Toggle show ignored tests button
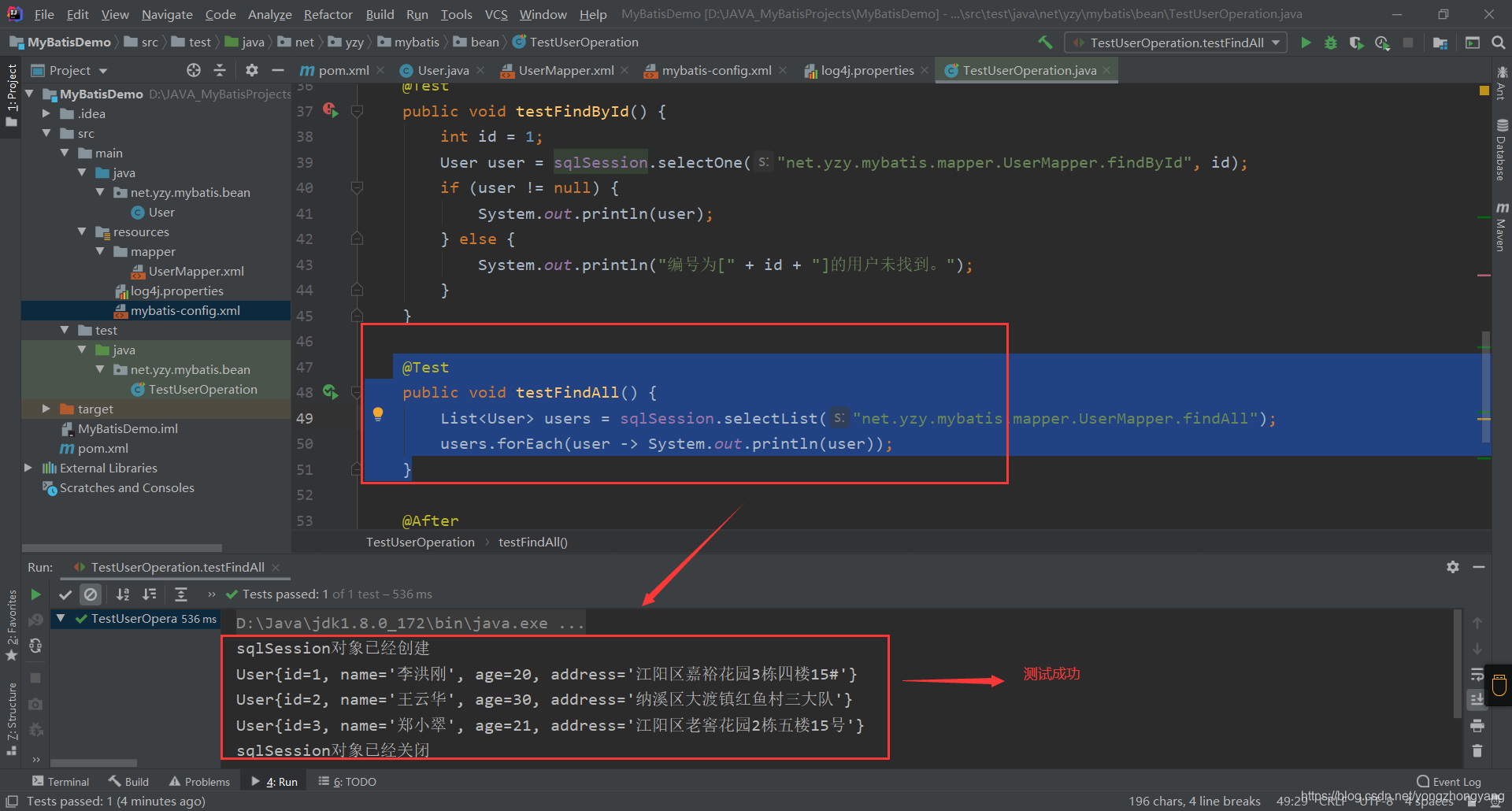The width and height of the screenshot is (1512, 811). pyautogui.click(x=91, y=594)
